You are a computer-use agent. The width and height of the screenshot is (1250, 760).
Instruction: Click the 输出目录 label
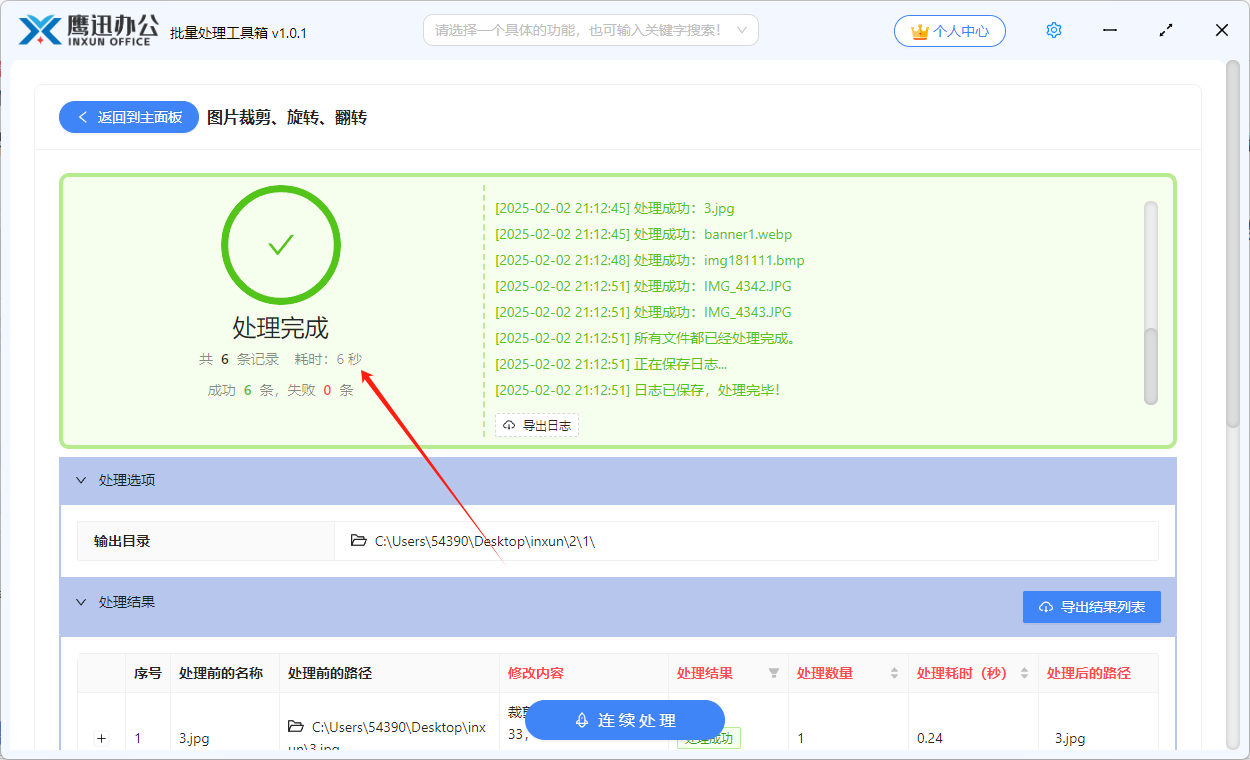point(122,541)
